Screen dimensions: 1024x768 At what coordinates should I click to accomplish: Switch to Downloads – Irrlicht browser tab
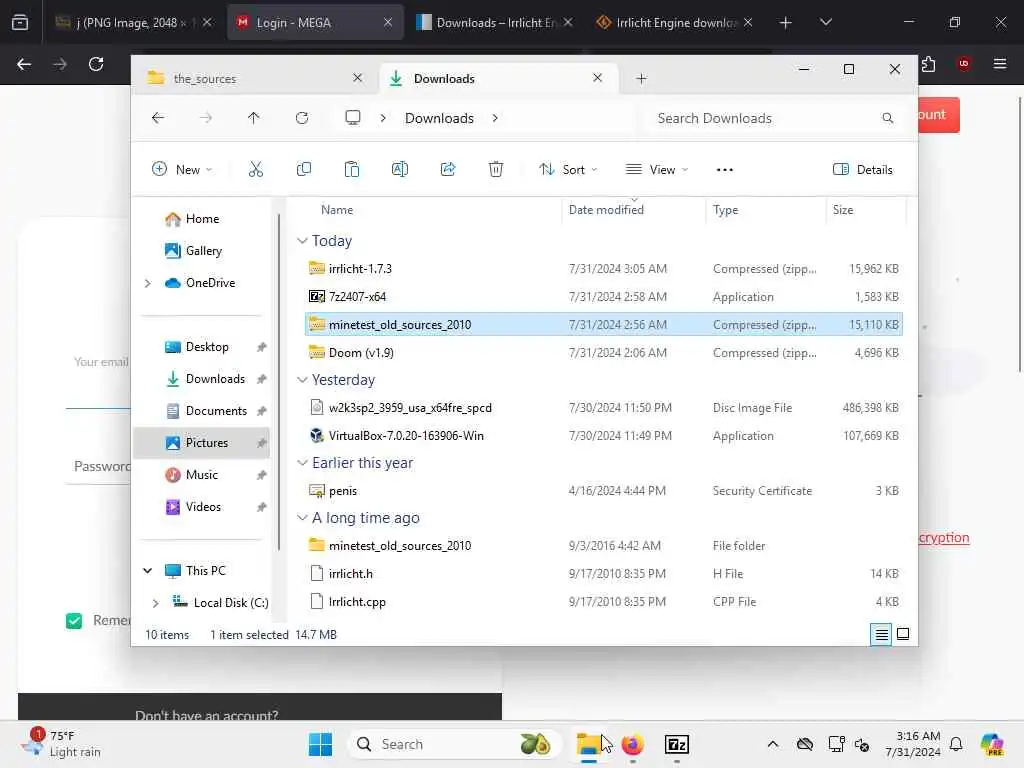tap(494, 23)
